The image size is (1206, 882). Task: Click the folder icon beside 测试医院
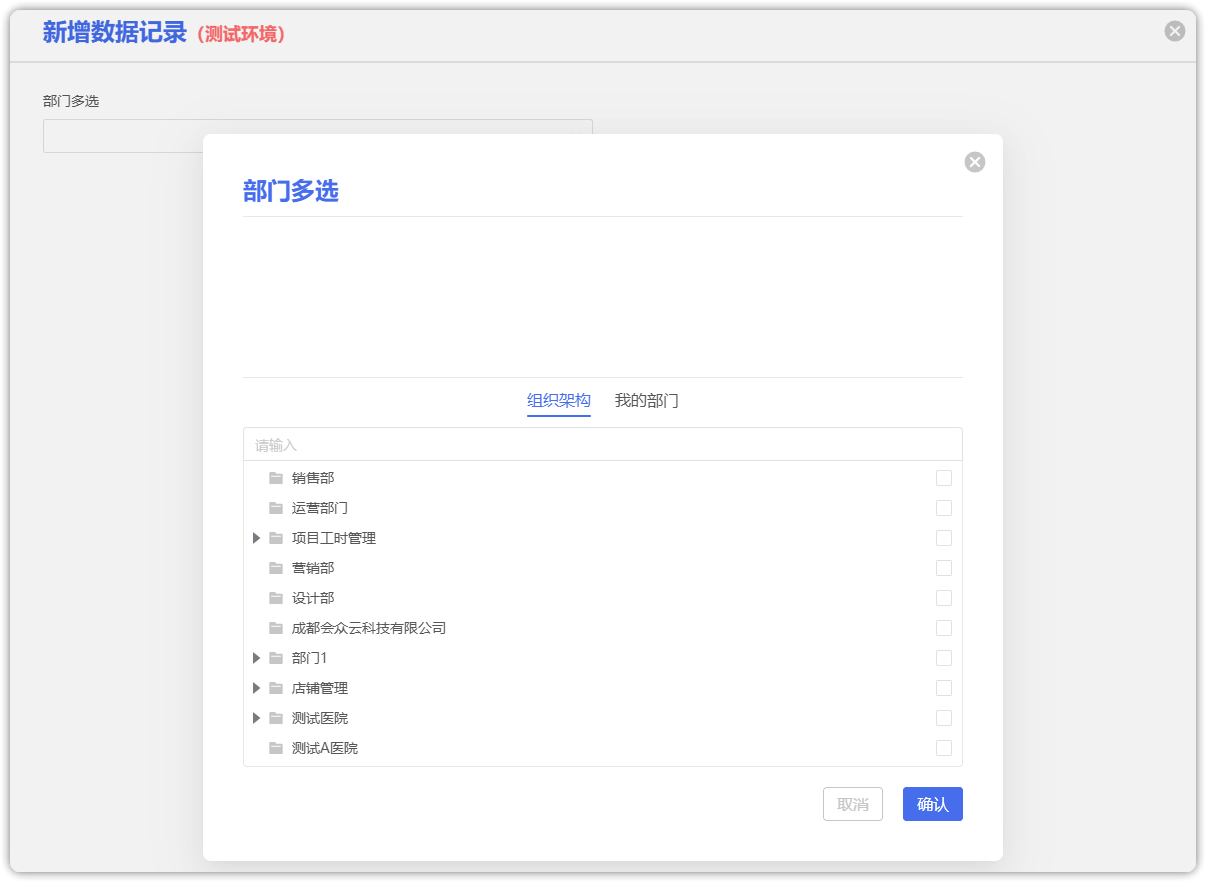point(276,718)
